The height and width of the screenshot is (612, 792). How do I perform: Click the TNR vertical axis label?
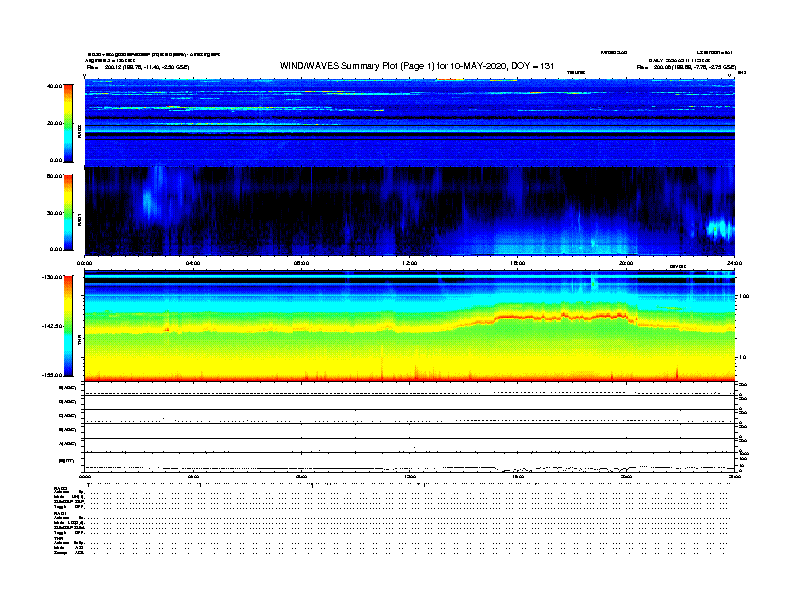coord(79,339)
